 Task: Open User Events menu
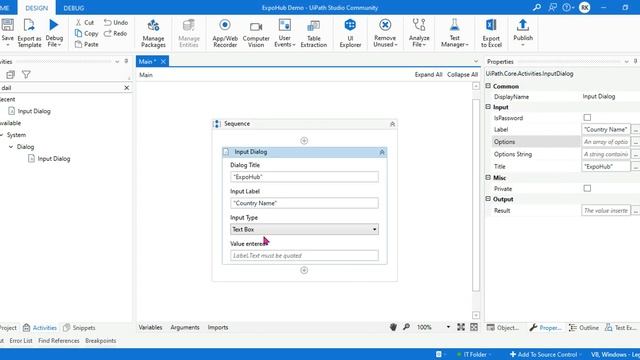[x=284, y=33]
